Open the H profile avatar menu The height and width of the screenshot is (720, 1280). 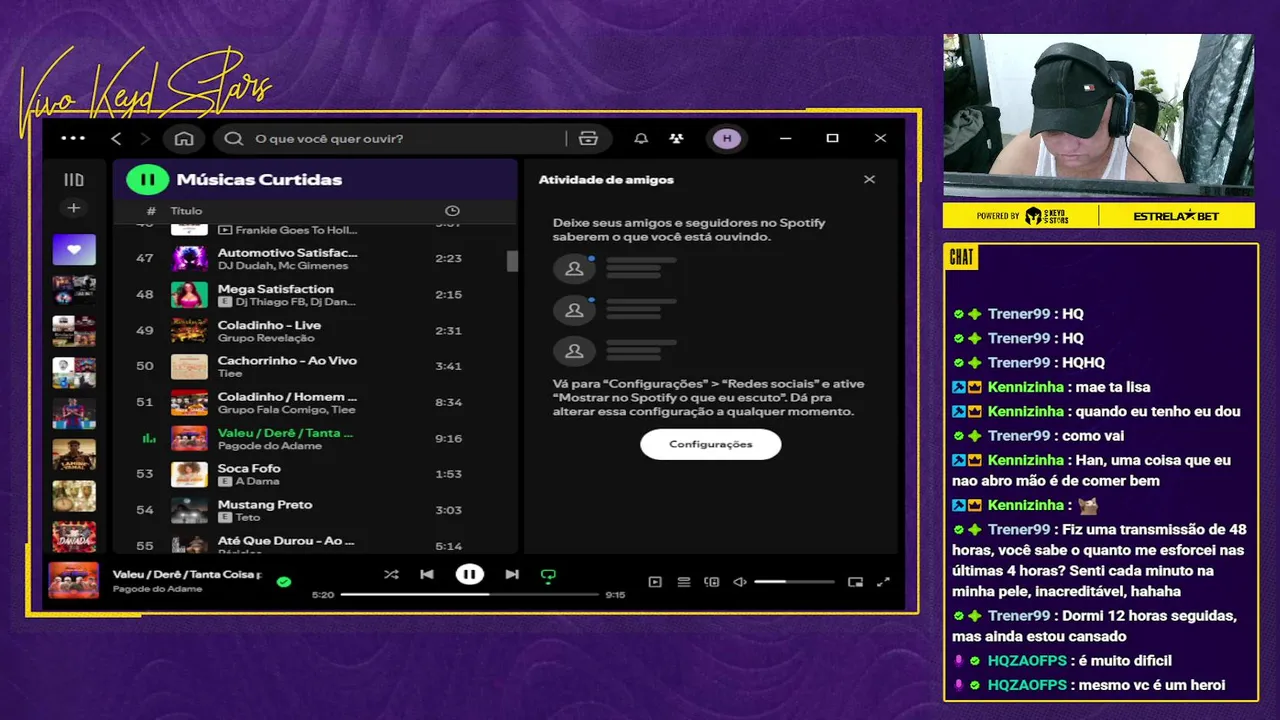727,139
